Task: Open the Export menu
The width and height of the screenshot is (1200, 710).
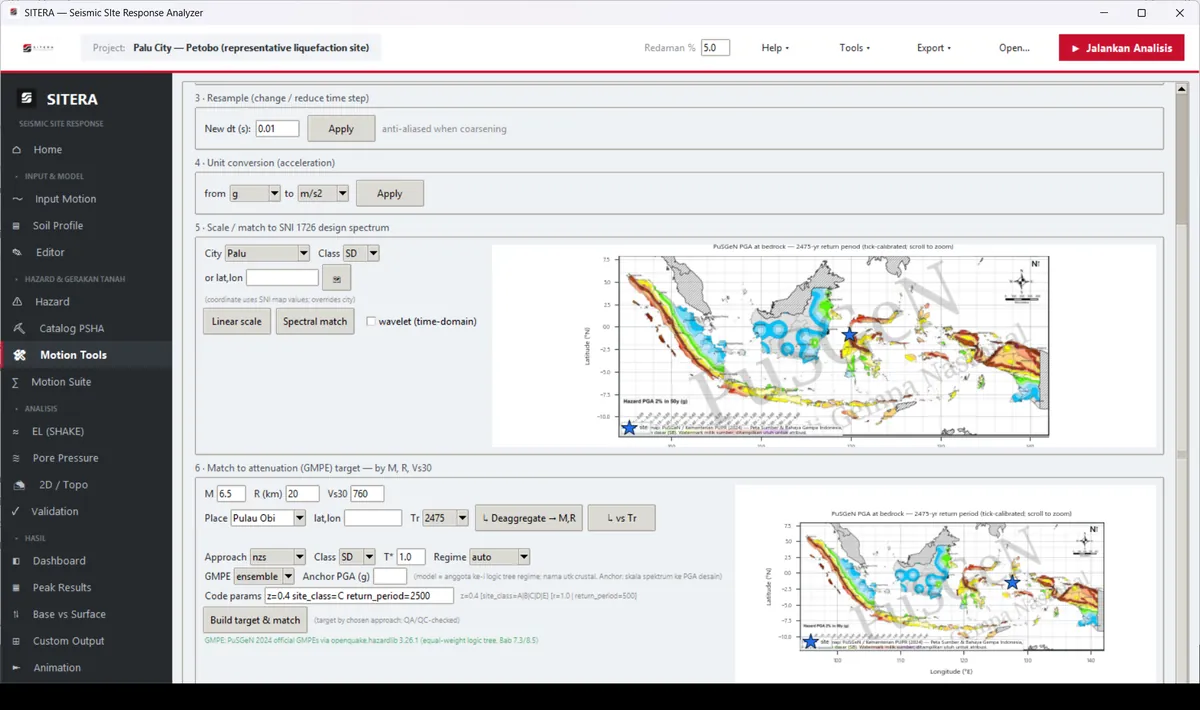Action: [934, 48]
